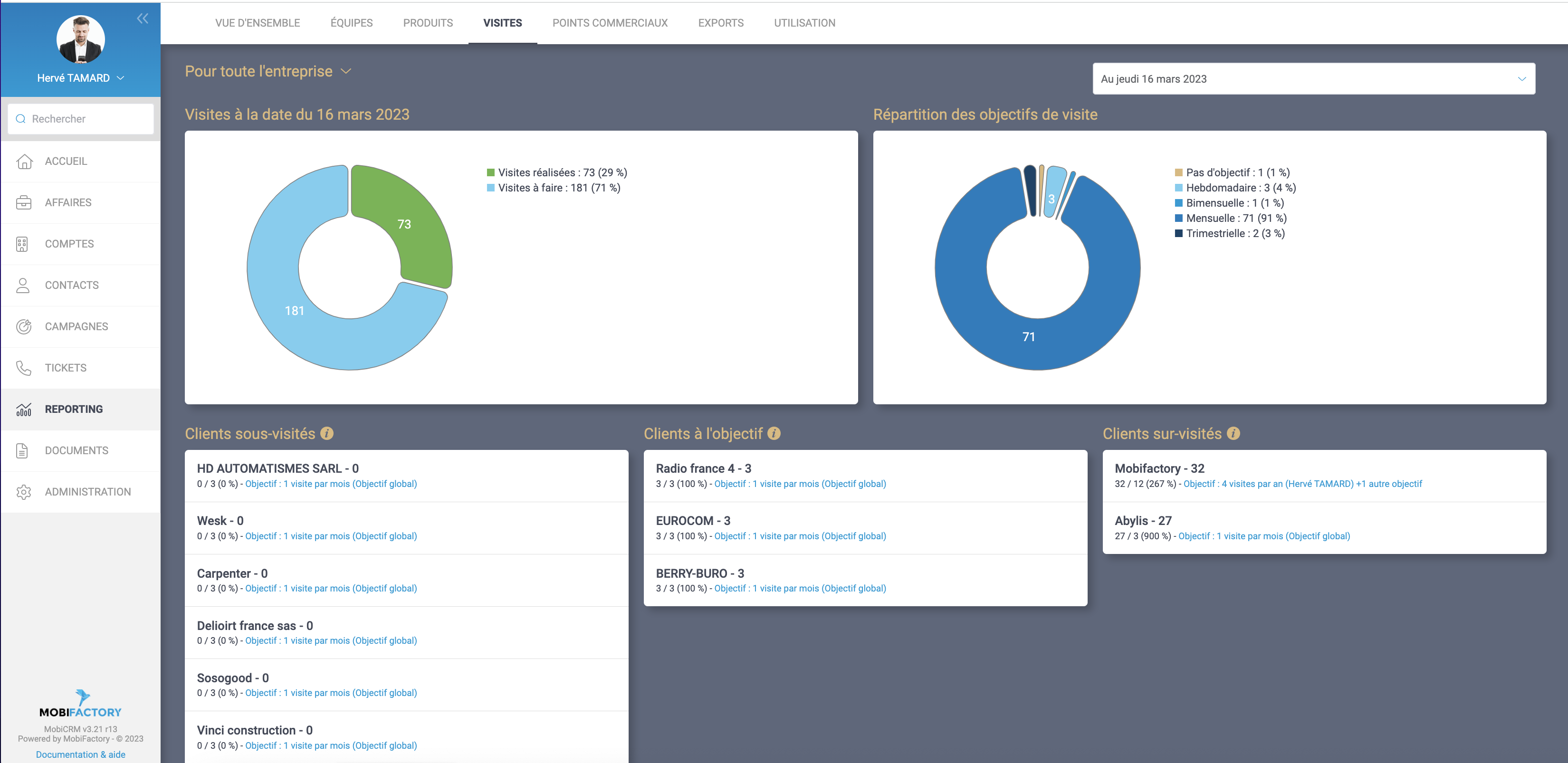Open the Documentation & aide link
1568x763 pixels.
click(80, 754)
